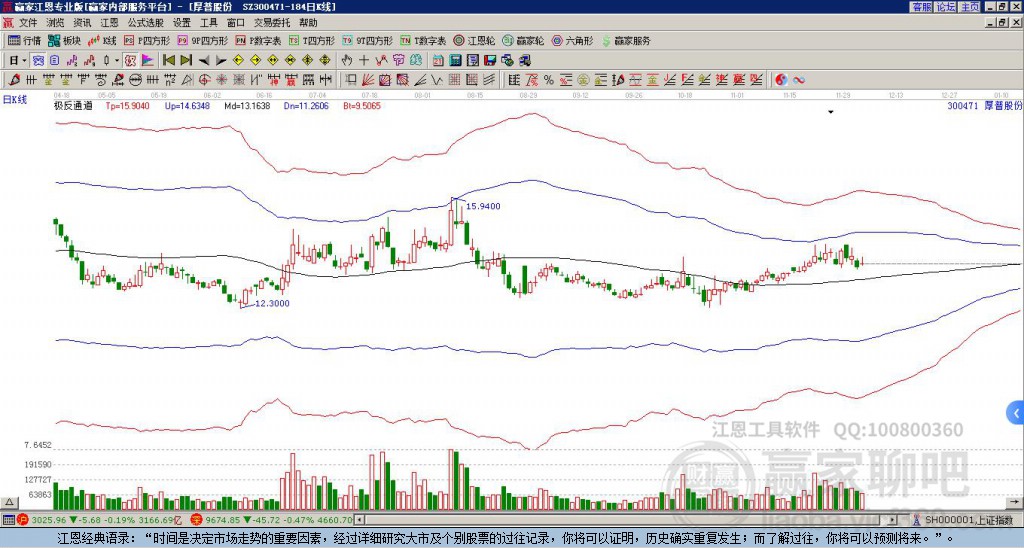
Task: Expand the candlestick type dropdown arrow
Action: pyautogui.click(x=117, y=61)
